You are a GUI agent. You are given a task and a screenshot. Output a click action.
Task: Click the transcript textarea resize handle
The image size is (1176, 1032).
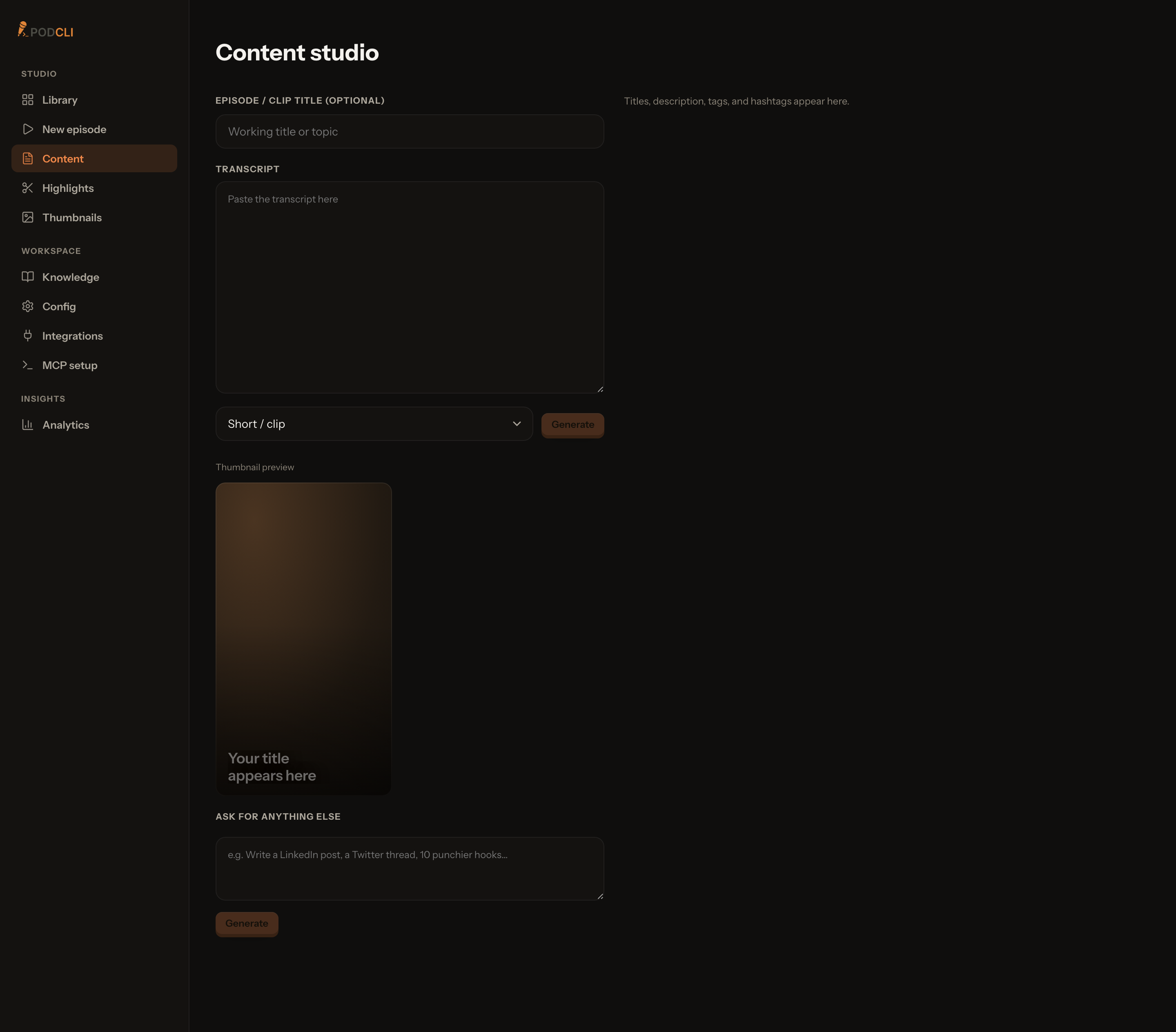[x=600, y=389]
